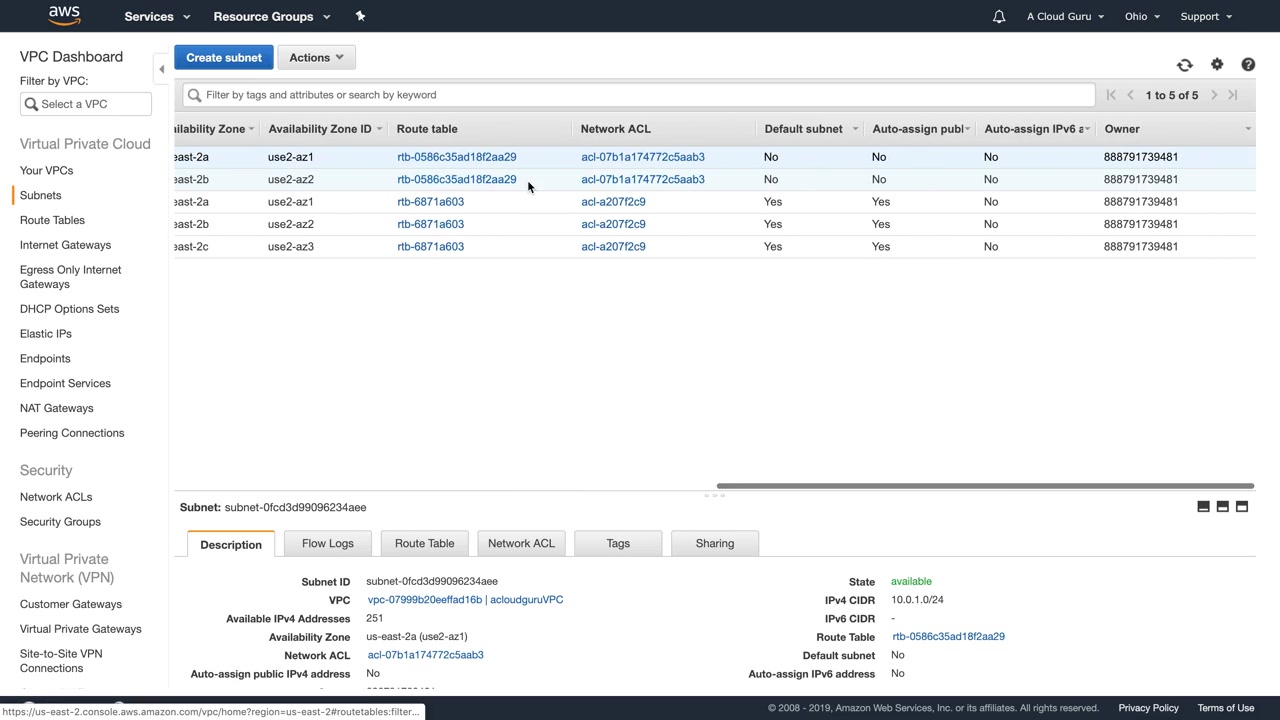Click the Create subnet button
Viewport: 1280px width, 720px height.
pos(224,58)
